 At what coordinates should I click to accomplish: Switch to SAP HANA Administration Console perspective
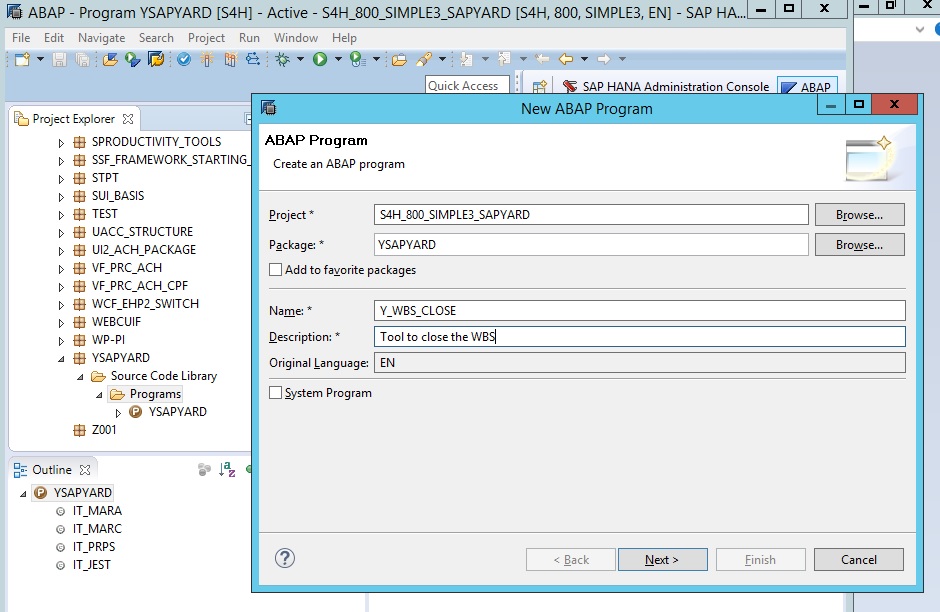[x=665, y=87]
